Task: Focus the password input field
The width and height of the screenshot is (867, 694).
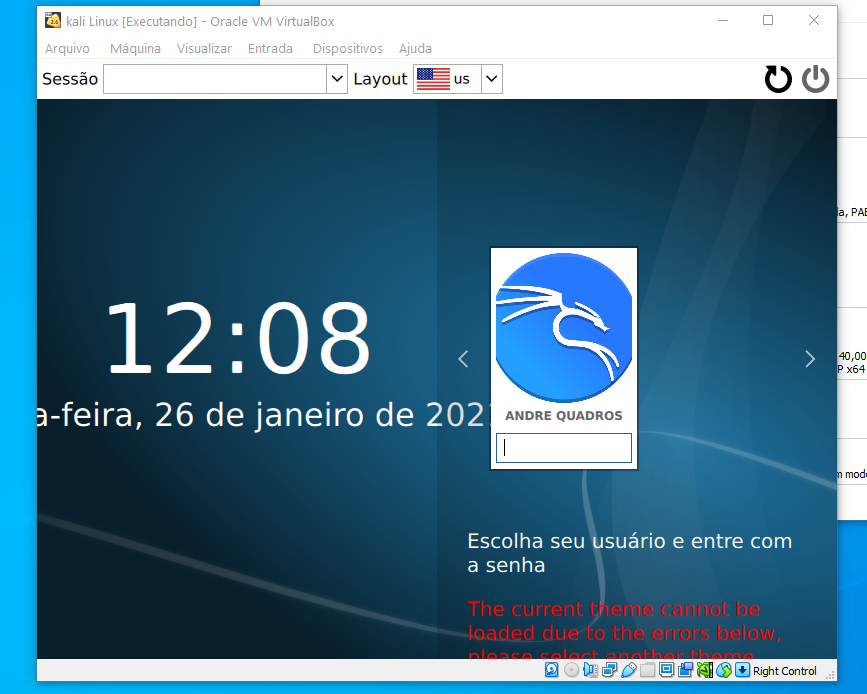Action: 564,448
